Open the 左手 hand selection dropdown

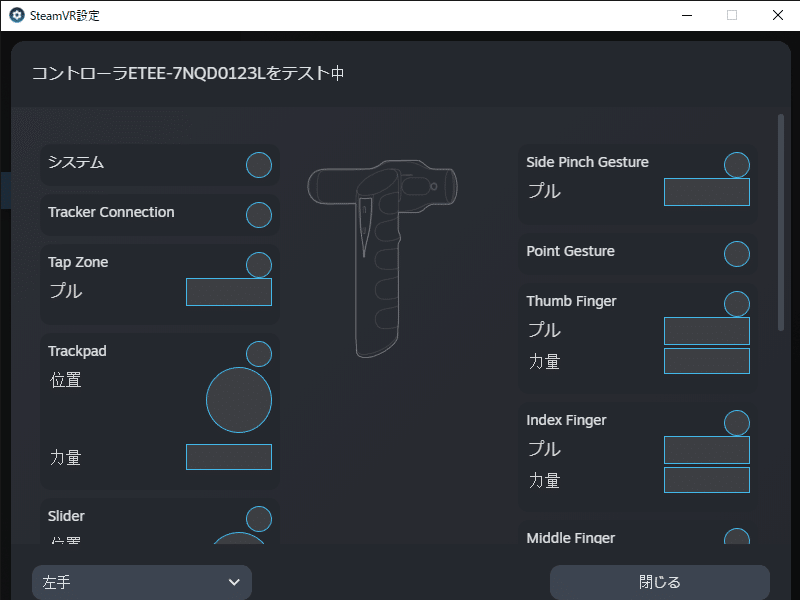point(142,582)
